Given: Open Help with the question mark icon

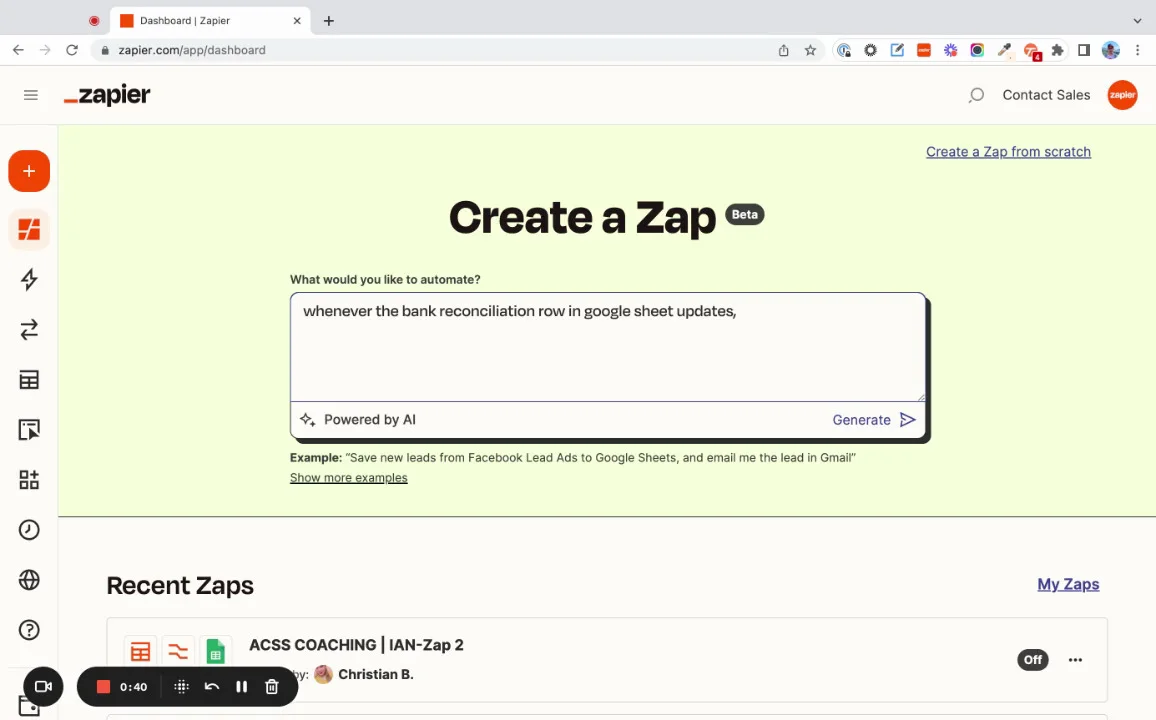Looking at the screenshot, I should coord(28,630).
